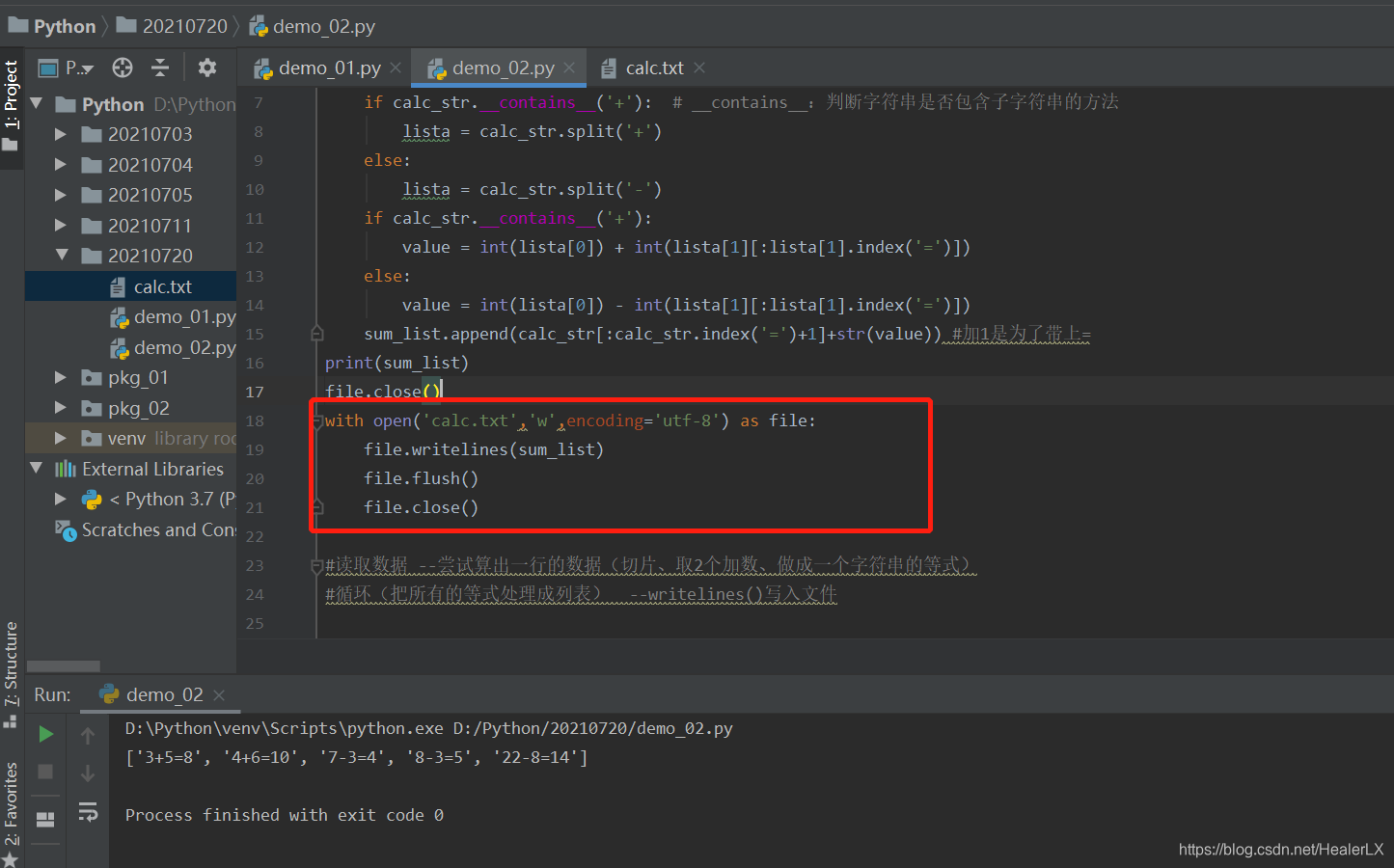
Task: Click the file.flush() code line
Action: (421, 478)
